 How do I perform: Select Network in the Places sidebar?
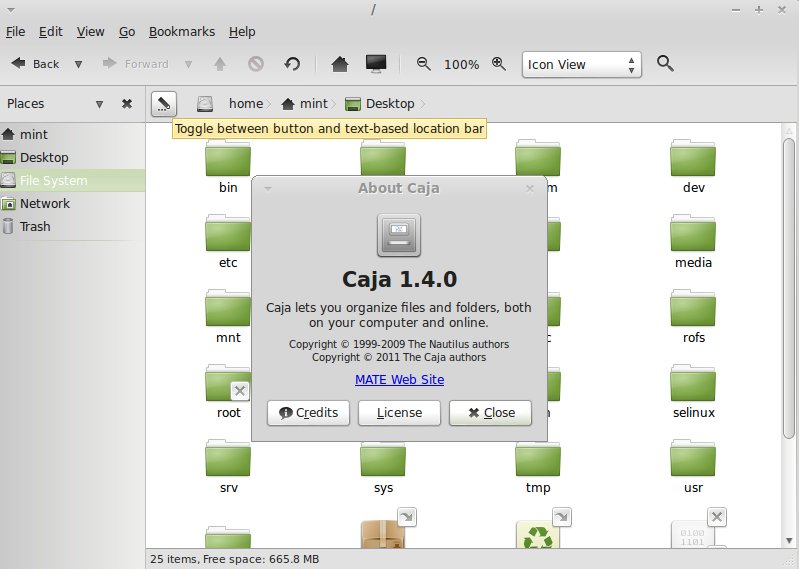(x=45, y=203)
